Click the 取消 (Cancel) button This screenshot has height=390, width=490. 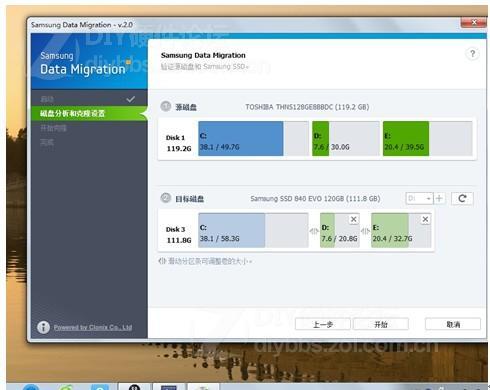pos(453,324)
